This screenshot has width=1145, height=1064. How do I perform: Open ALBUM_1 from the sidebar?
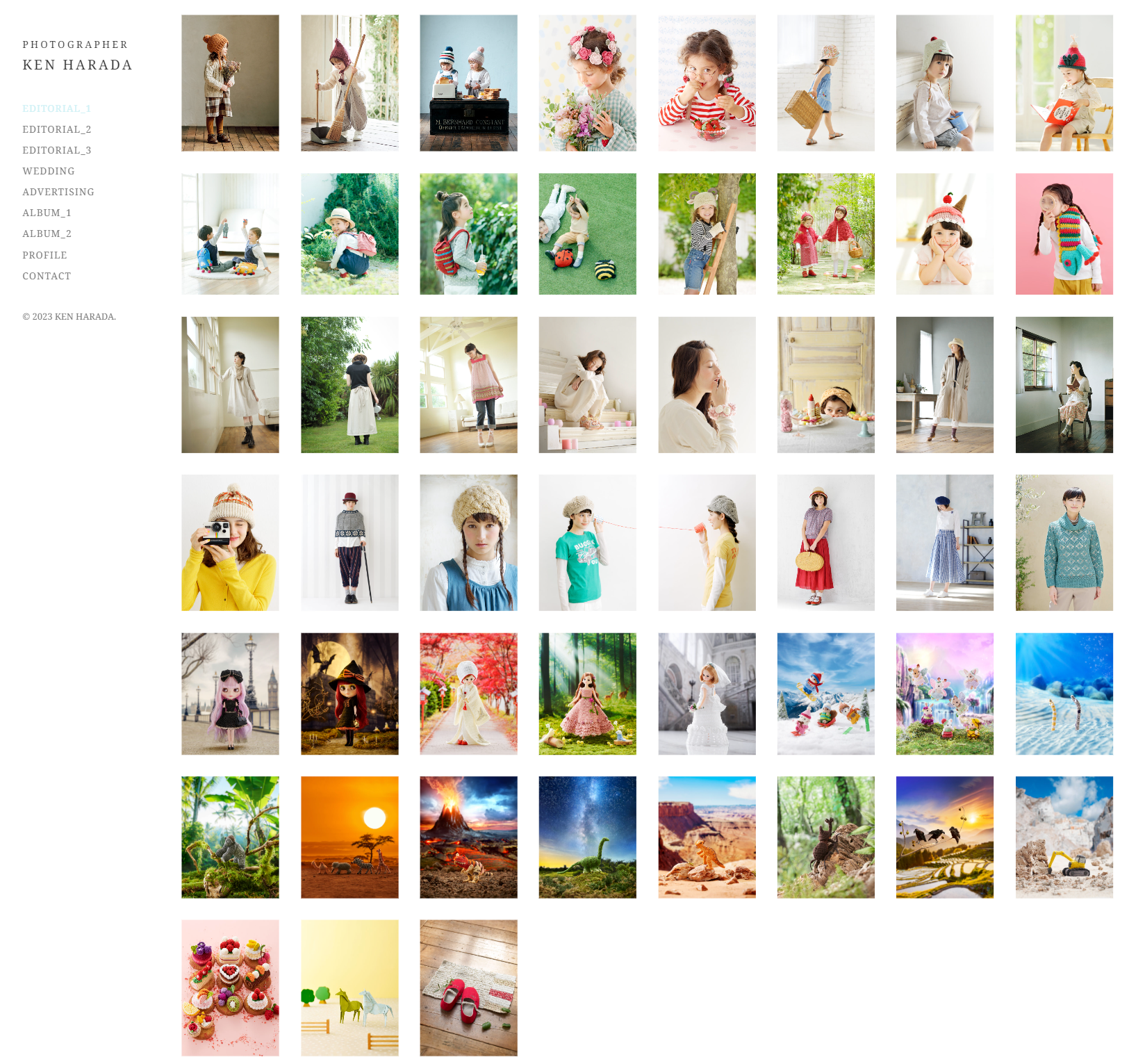(x=47, y=213)
